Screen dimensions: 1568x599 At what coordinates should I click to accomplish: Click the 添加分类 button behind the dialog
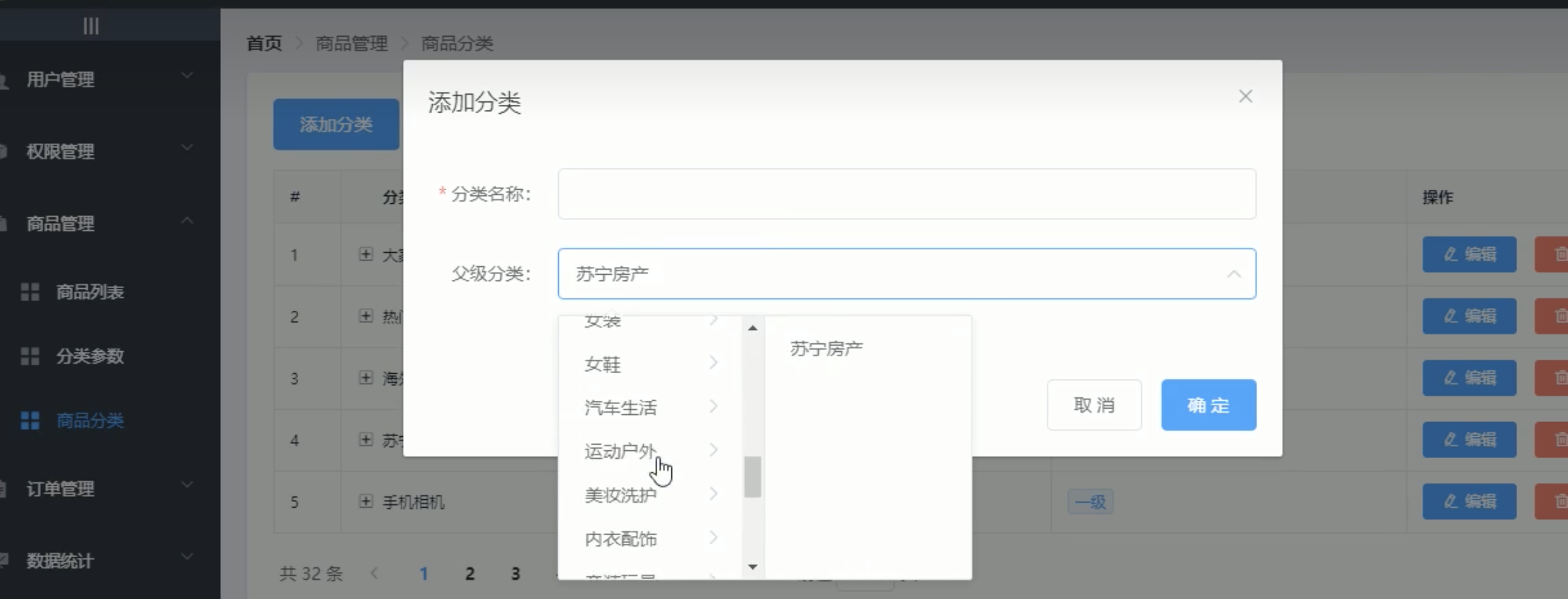click(x=336, y=125)
